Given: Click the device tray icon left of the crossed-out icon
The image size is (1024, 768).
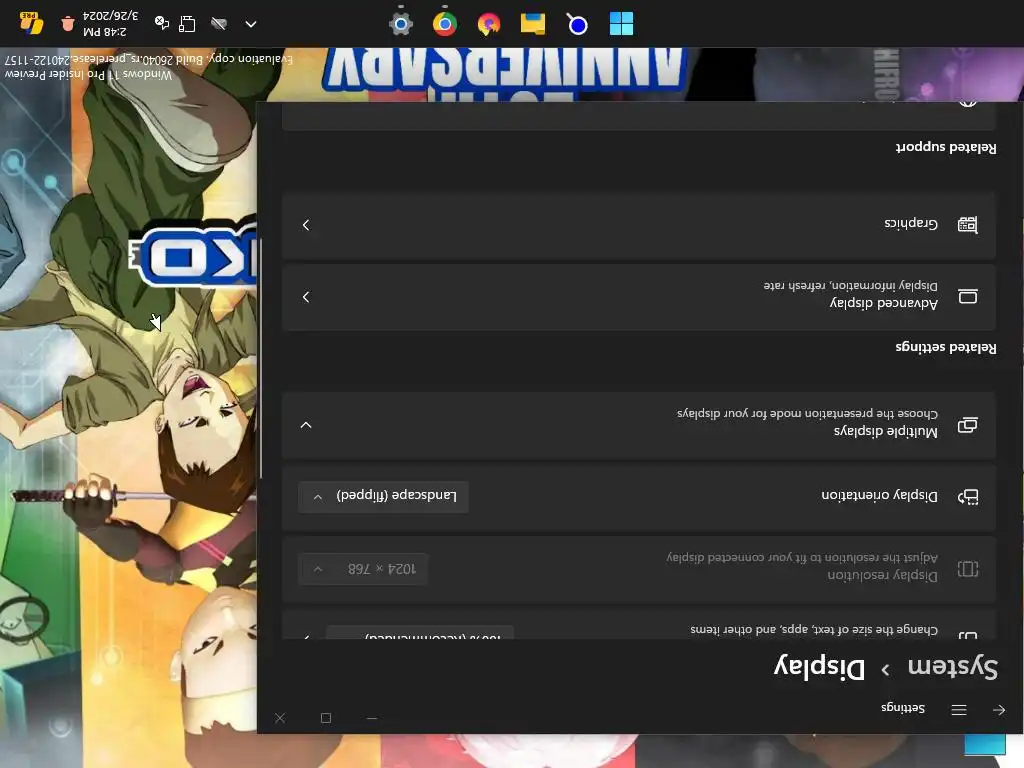Looking at the screenshot, I should pyautogui.click(x=187, y=24).
